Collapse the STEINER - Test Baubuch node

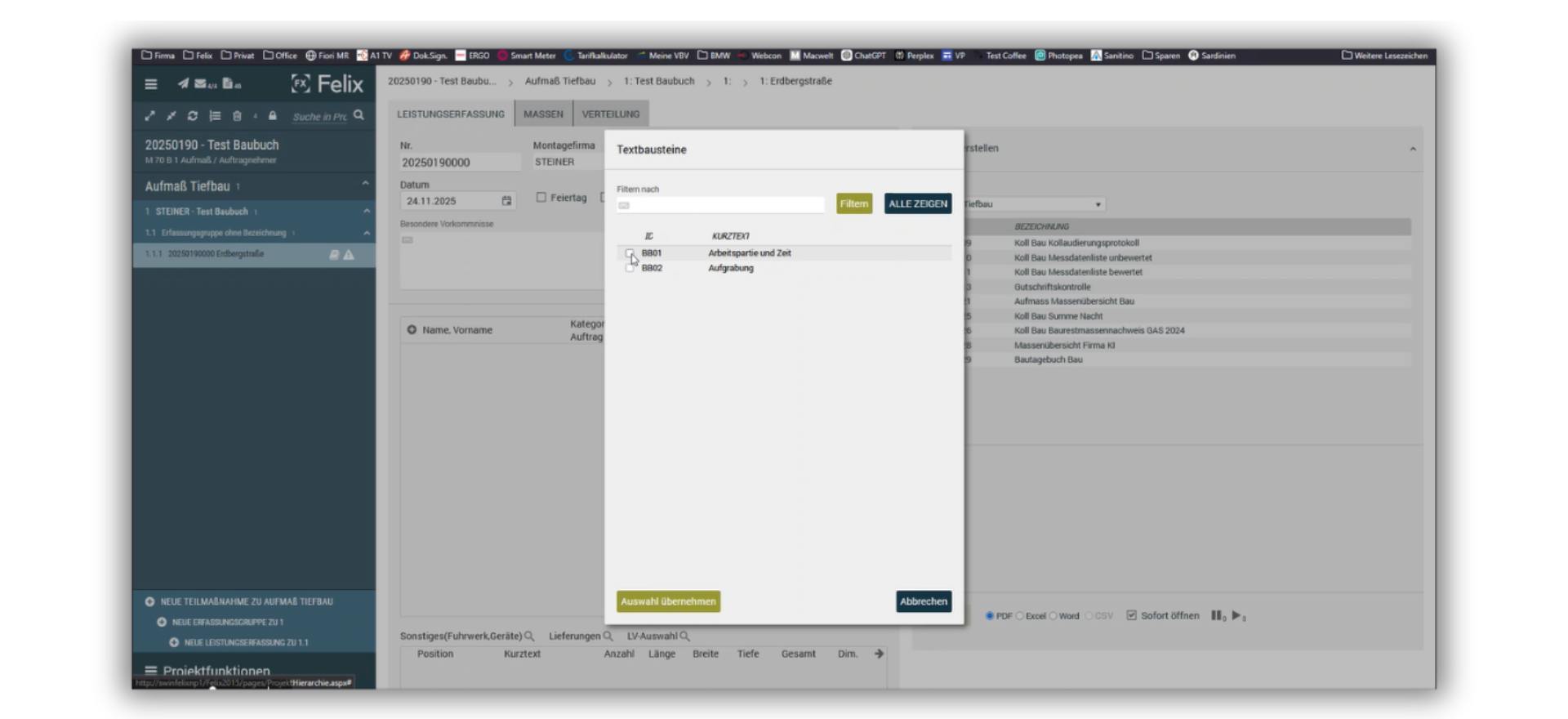point(366,211)
